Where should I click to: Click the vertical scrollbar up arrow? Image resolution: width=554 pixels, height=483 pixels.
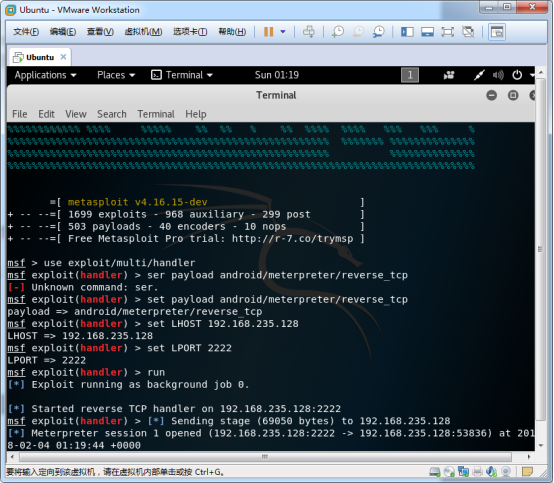(541, 72)
